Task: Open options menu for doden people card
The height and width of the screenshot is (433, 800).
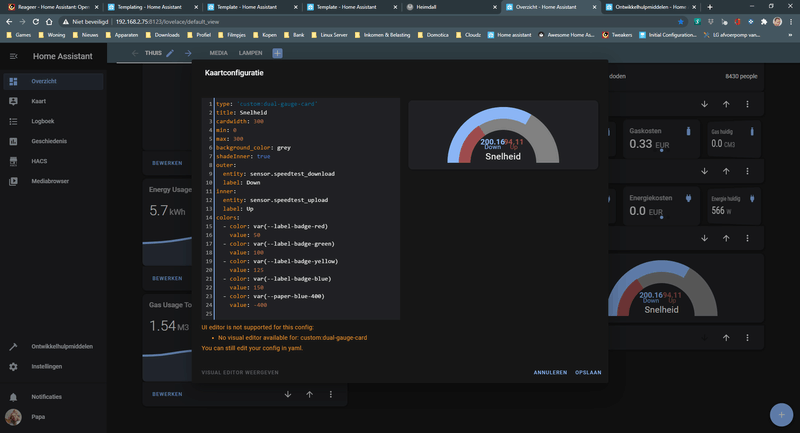Action: [747, 104]
